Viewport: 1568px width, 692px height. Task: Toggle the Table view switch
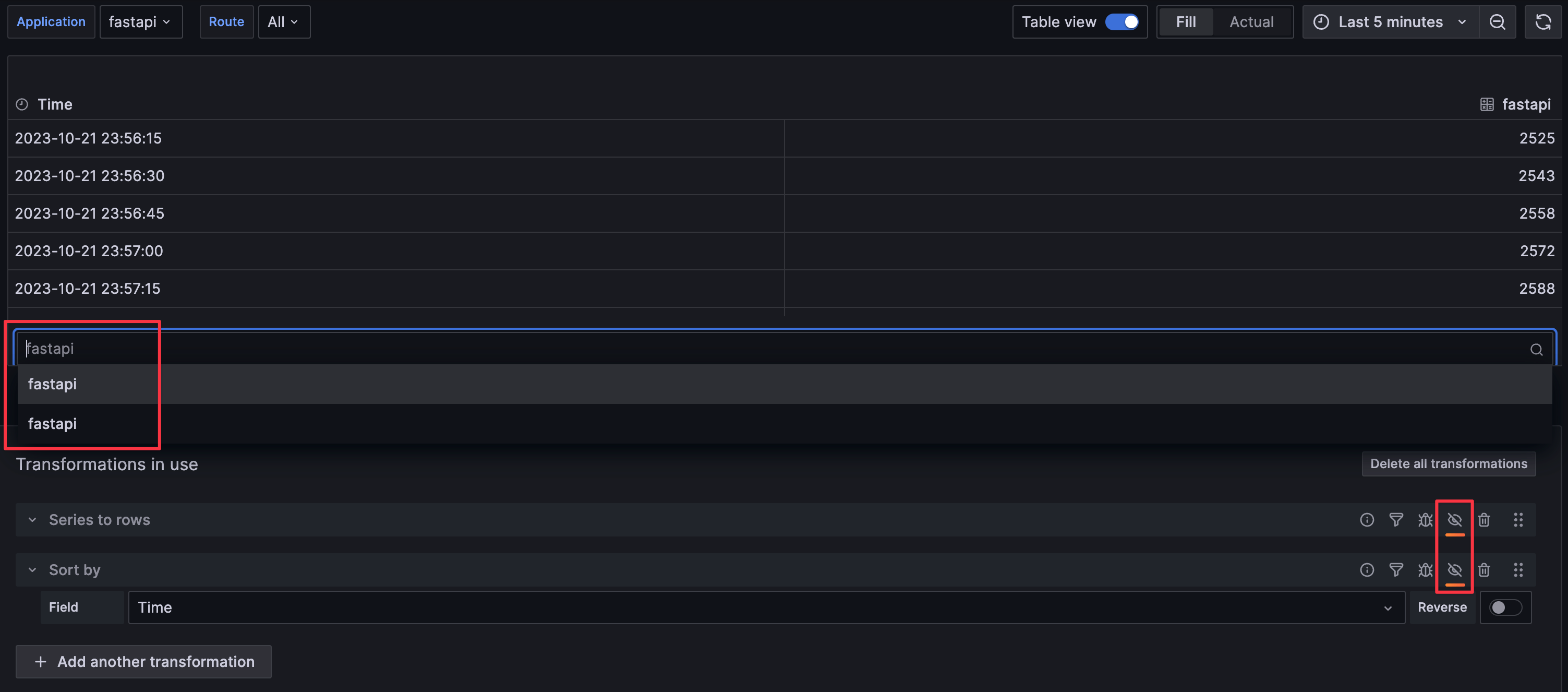pyautogui.click(x=1122, y=22)
